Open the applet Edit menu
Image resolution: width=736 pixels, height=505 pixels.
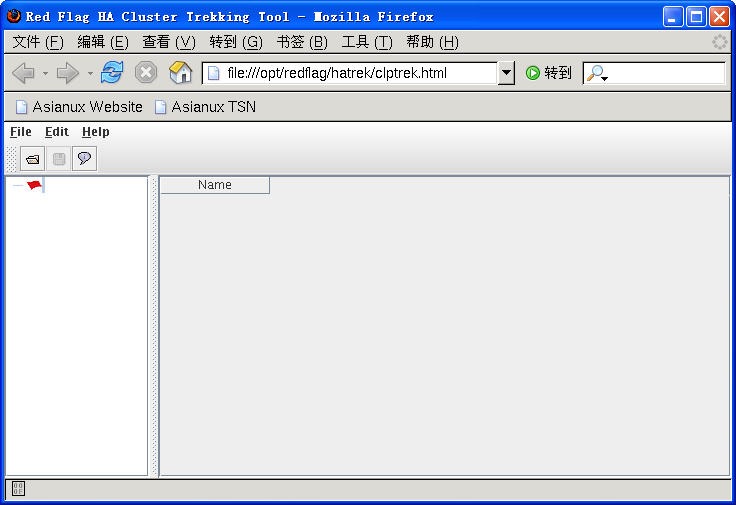click(57, 132)
